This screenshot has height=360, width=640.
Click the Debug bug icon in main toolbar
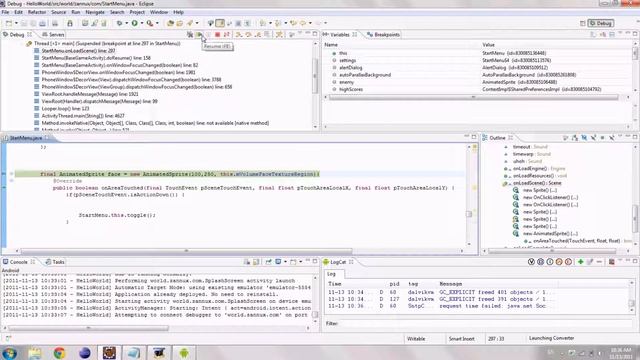(x=120, y=23)
